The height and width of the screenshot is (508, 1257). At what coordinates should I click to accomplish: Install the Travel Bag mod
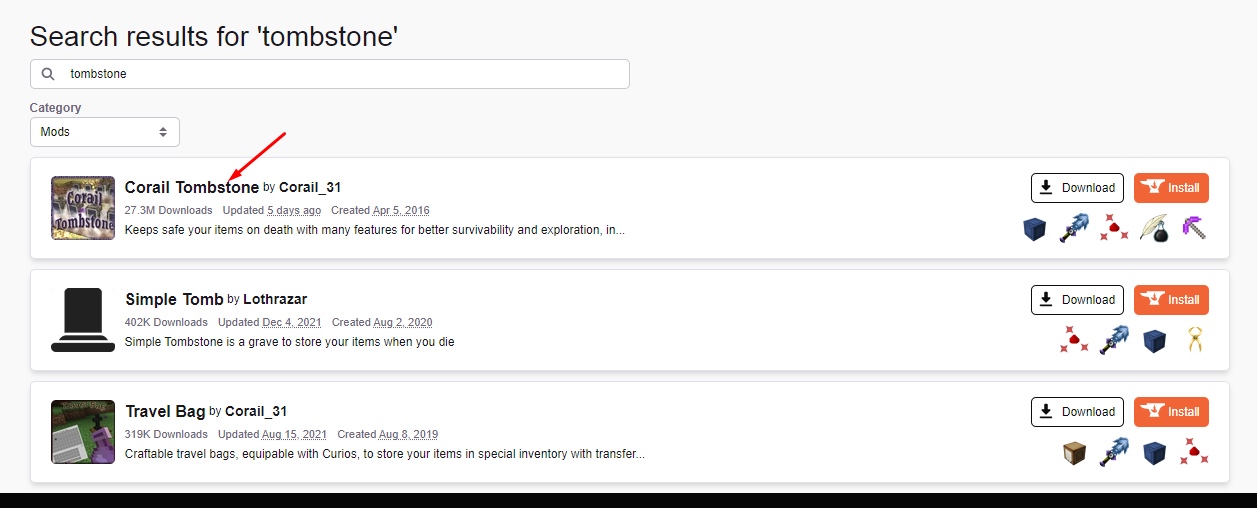coord(1171,412)
